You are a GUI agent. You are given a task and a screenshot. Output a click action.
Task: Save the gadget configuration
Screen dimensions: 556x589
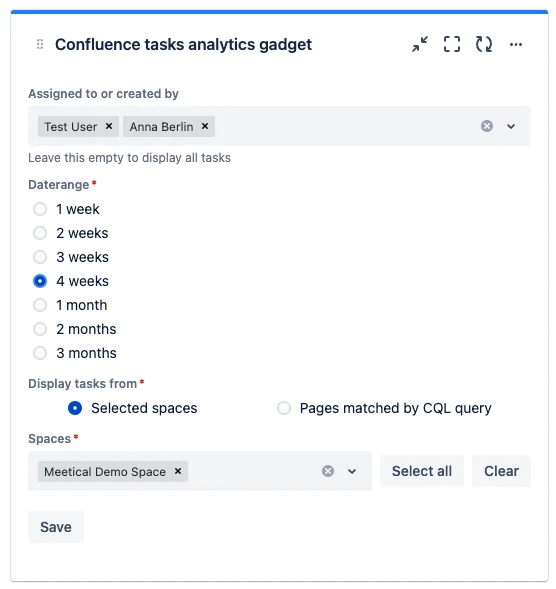click(56, 527)
